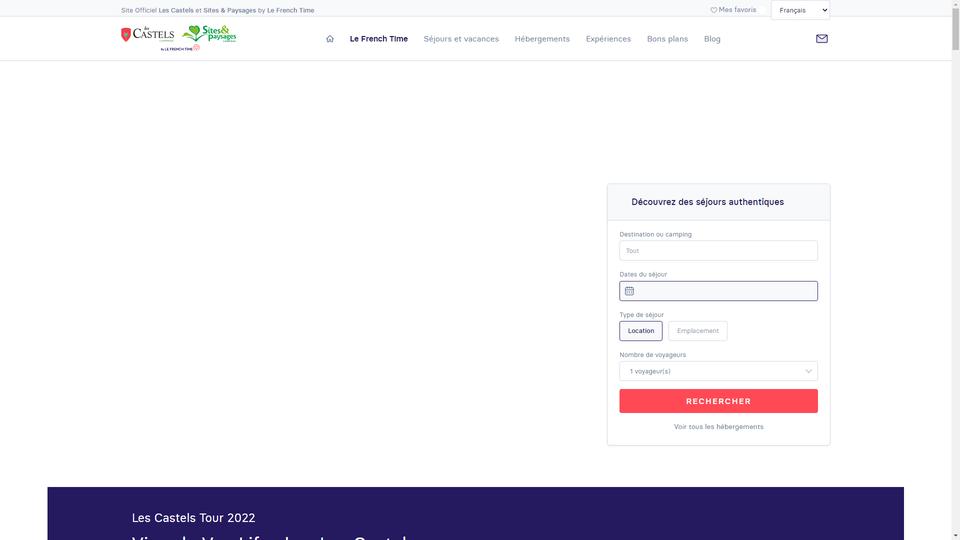This screenshot has width=960, height=540.
Task: Click the Sites & Paysages logo
Action: 209,34
